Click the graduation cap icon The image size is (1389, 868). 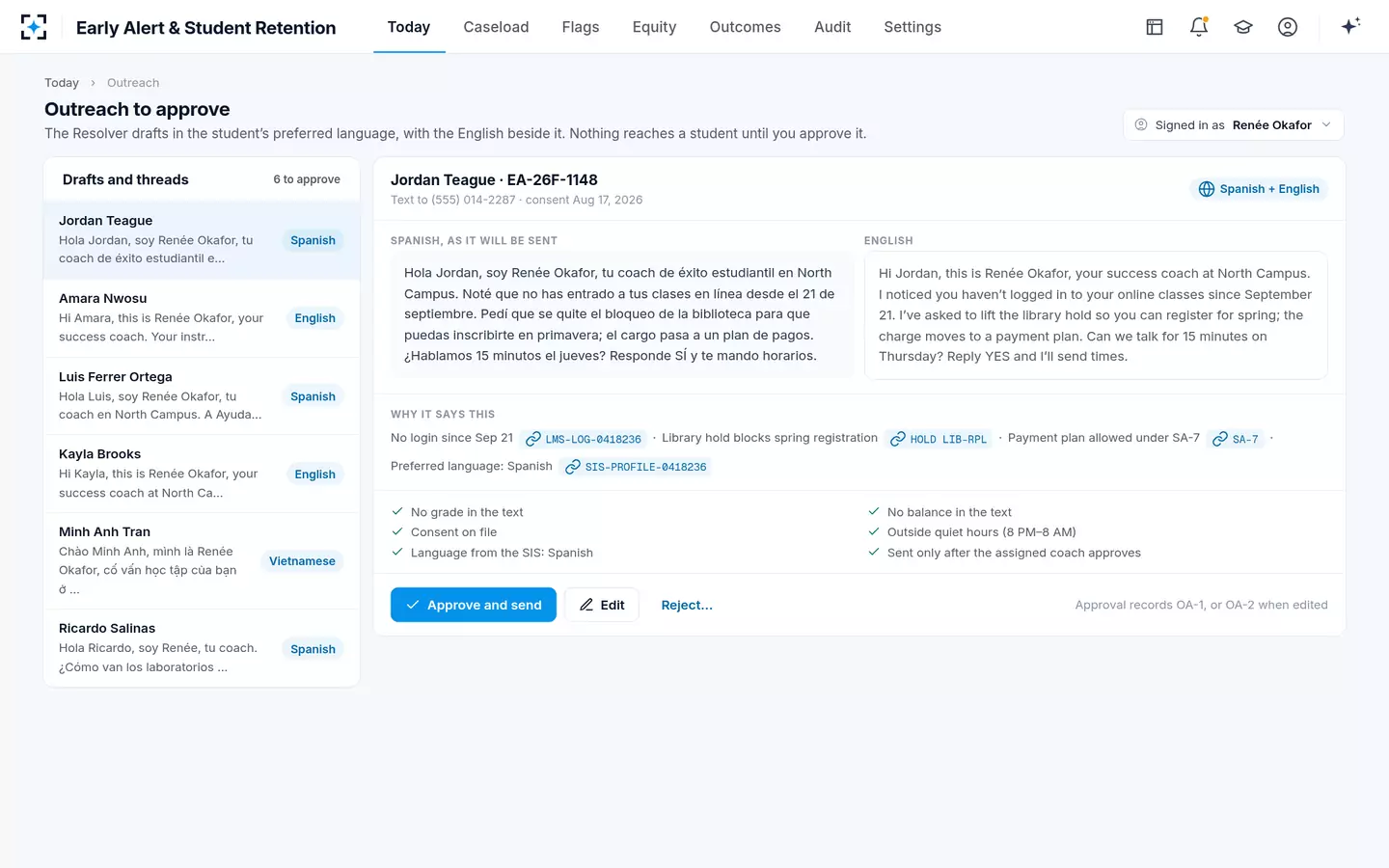point(1243,27)
